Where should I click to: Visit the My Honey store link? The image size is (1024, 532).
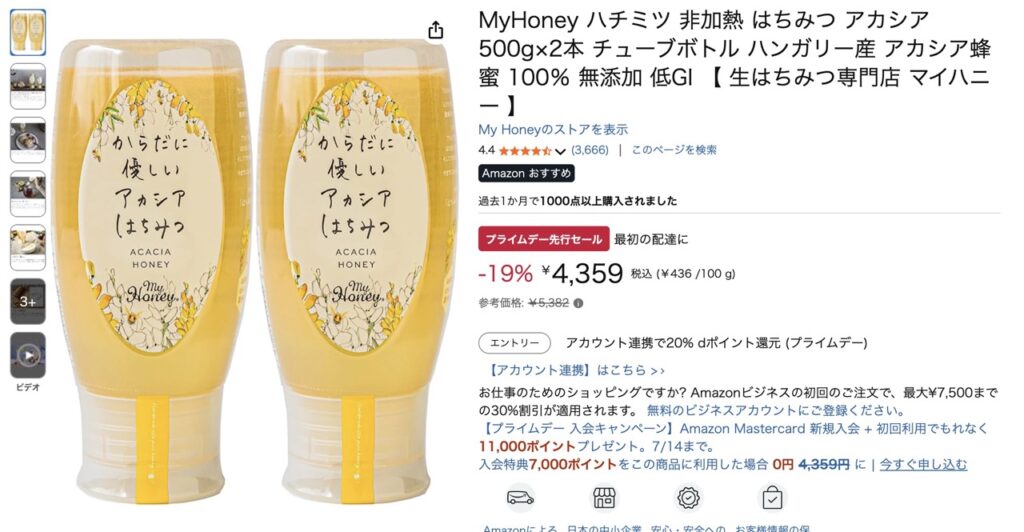553,129
